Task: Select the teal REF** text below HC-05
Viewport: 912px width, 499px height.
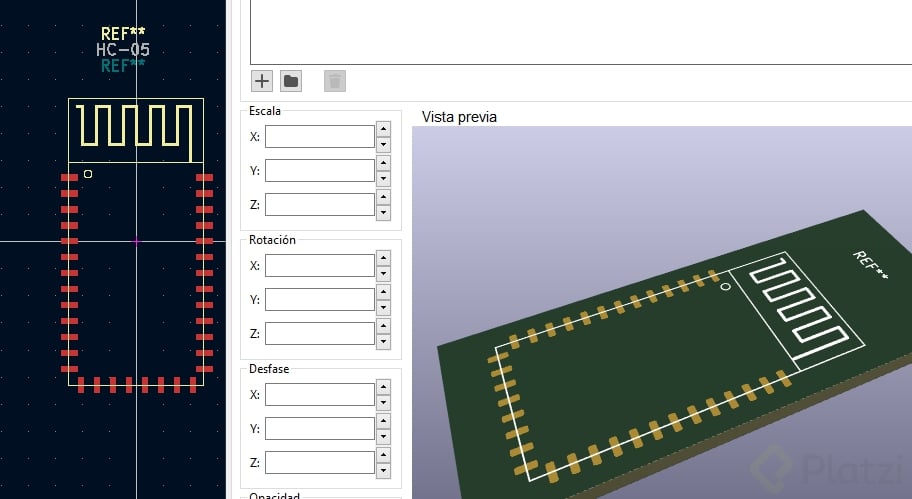Action: pyautogui.click(x=123, y=66)
